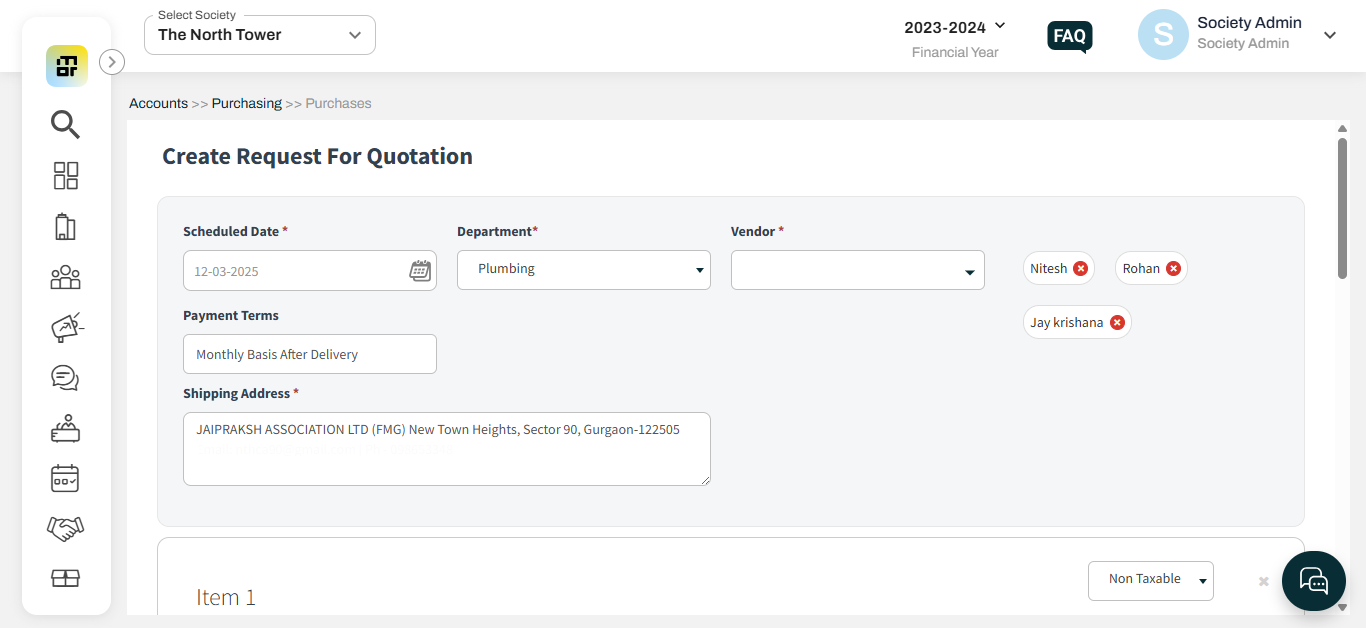This screenshot has height=628, width=1366.
Task: Open the members group icon
Action: pyautogui.click(x=65, y=277)
